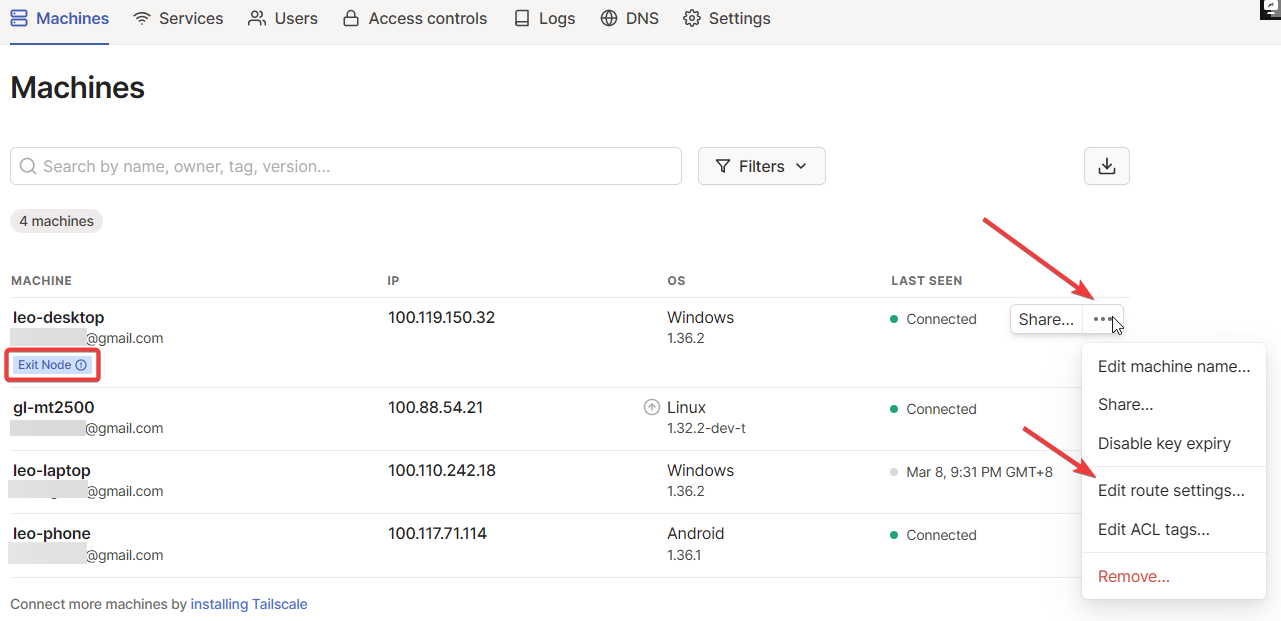Click IP address 100.110.242.18
Viewport: 1281px width, 621px height.
pyautogui.click(x=442, y=471)
